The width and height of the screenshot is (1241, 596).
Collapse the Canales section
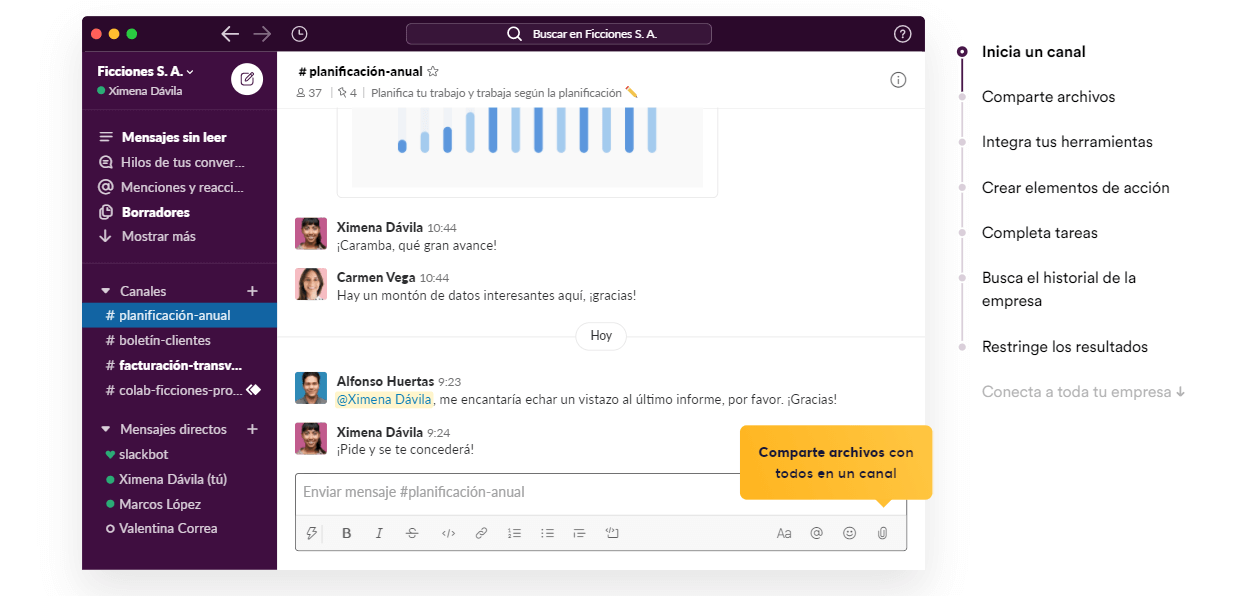[x=106, y=290]
